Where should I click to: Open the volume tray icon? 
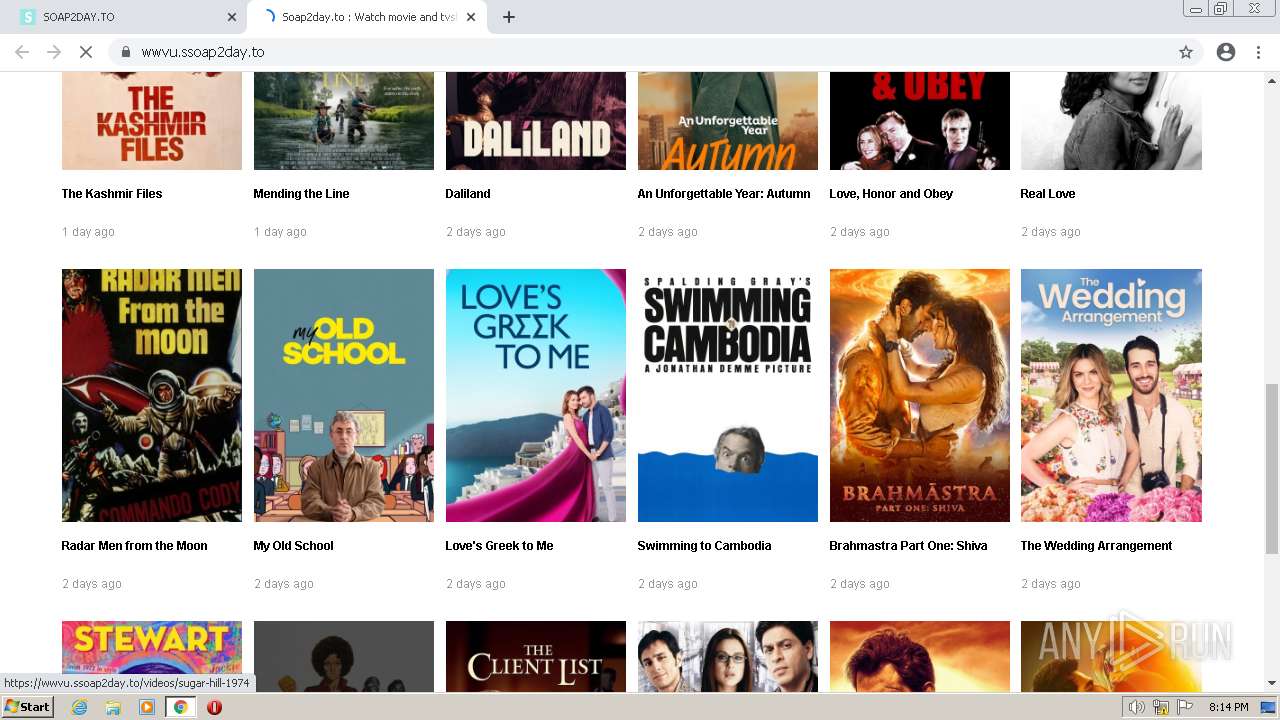tap(1137, 707)
